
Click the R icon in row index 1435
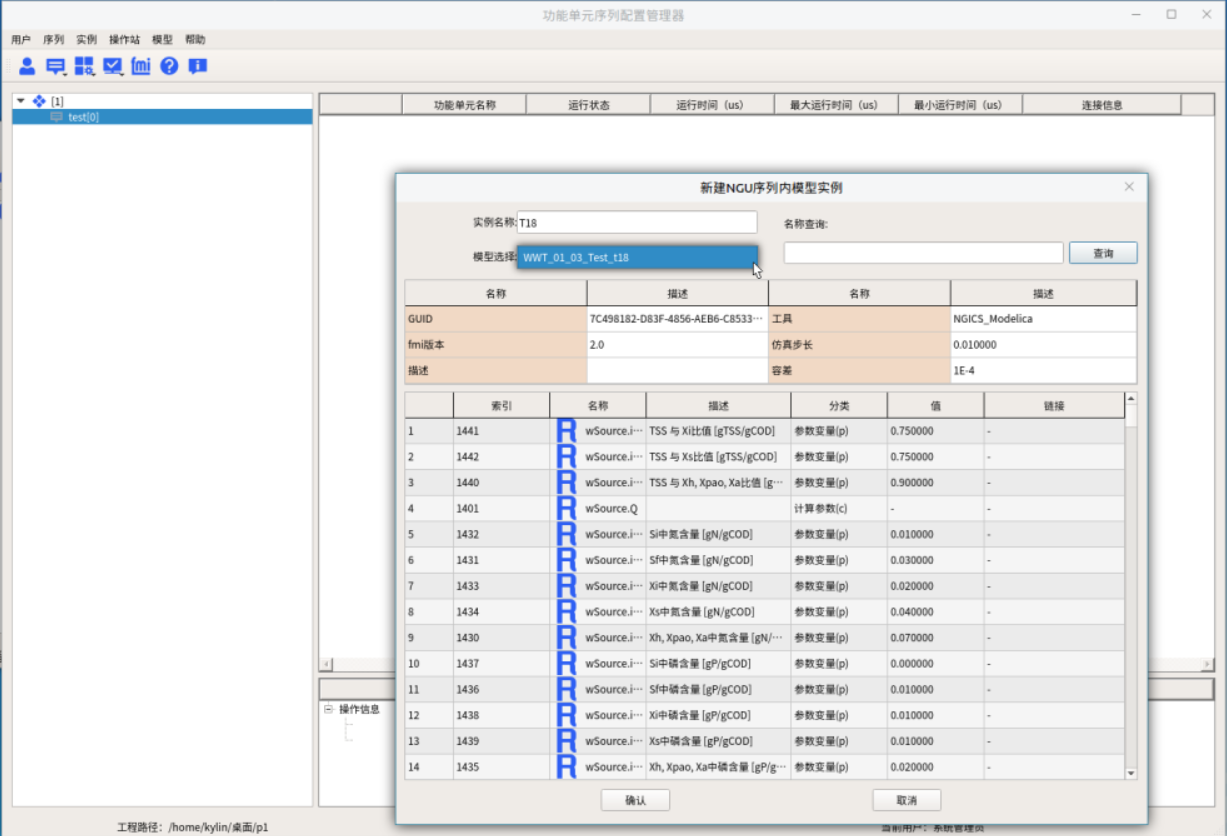pos(566,767)
